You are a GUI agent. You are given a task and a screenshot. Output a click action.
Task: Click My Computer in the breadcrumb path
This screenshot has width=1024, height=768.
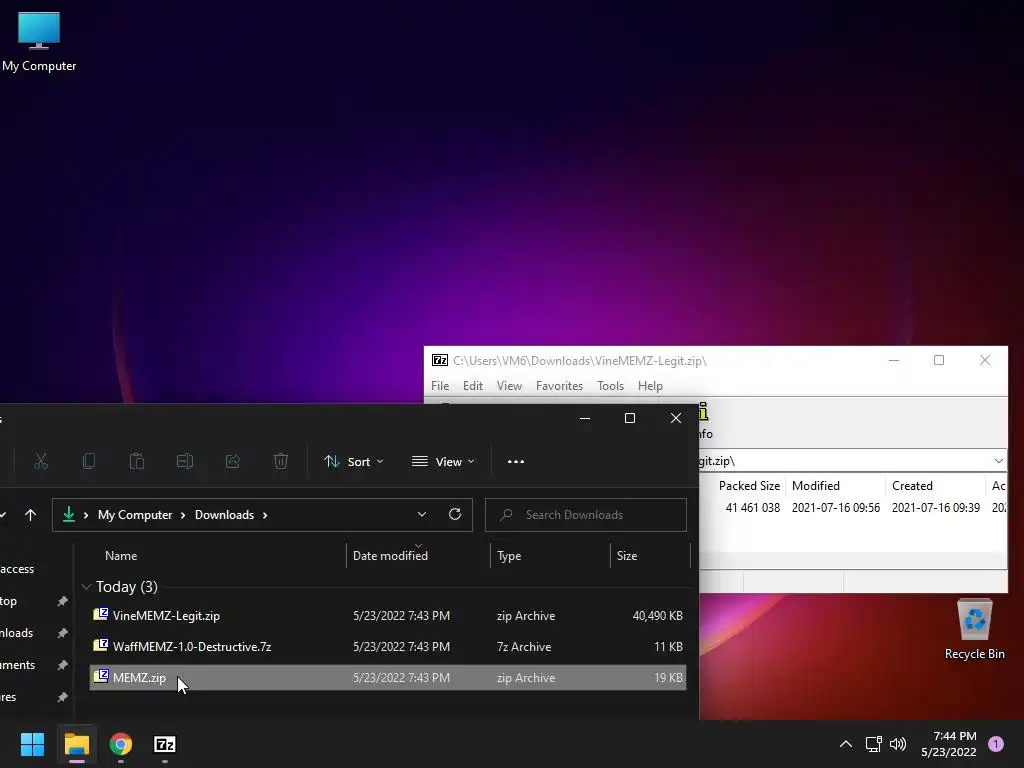[x=135, y=515]
